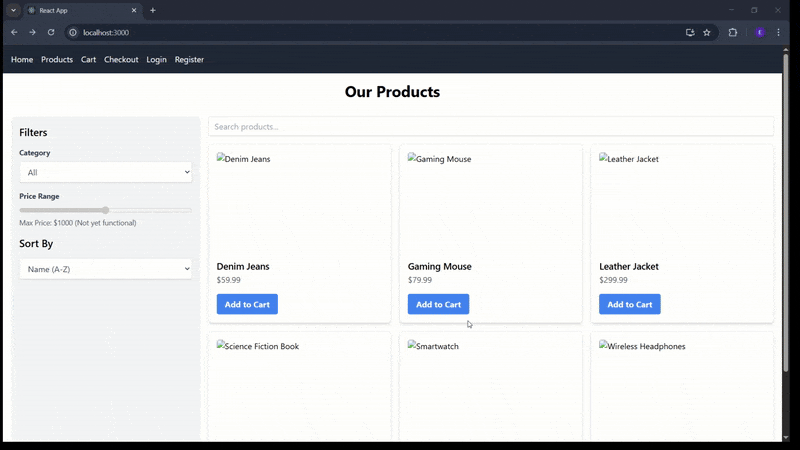Add Gaming Mouse to cart
Screen dimensions: 800x450
438,304
